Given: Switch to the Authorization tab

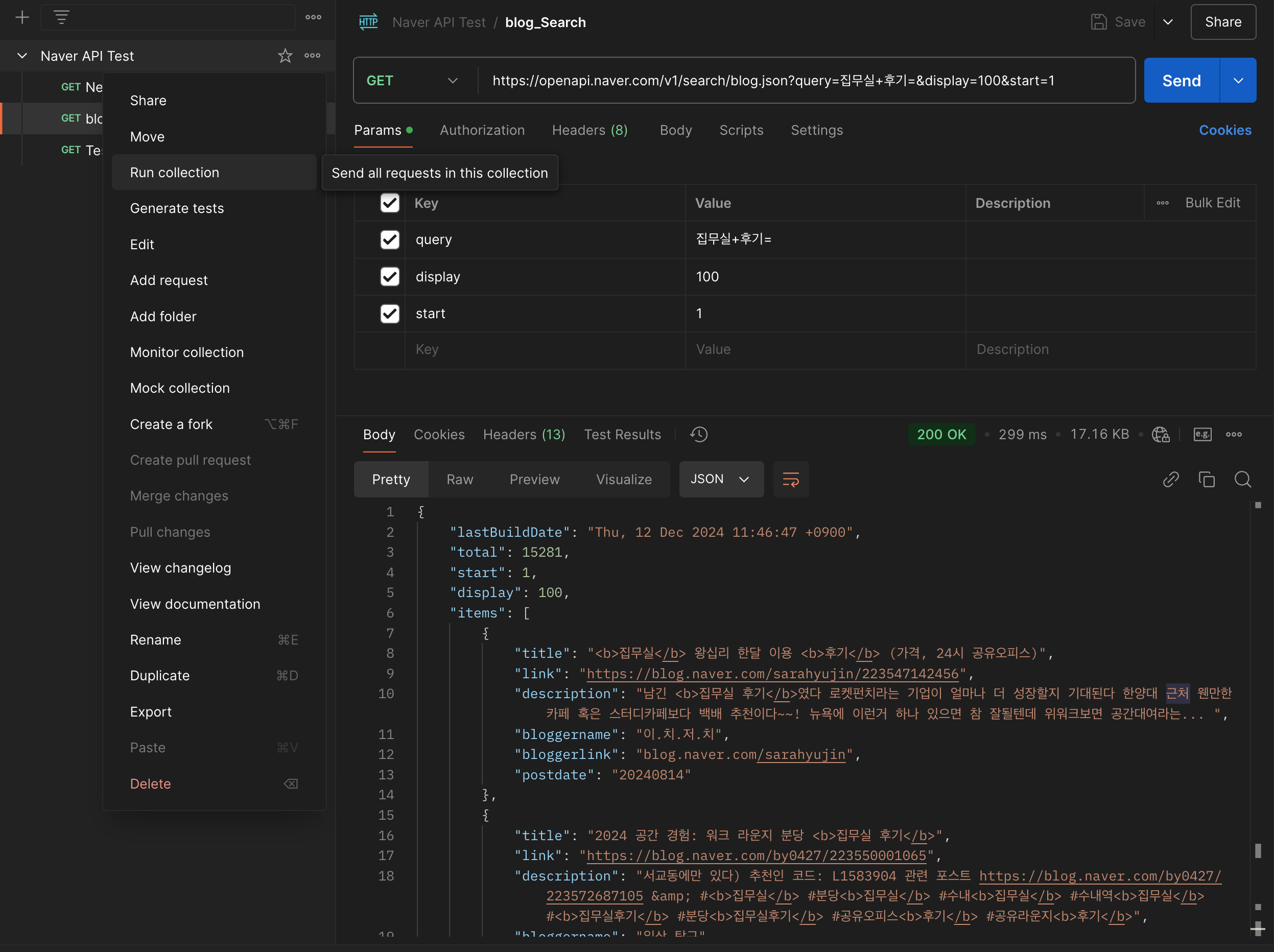Looking at the screenshot, I should [x=482, y=130].
